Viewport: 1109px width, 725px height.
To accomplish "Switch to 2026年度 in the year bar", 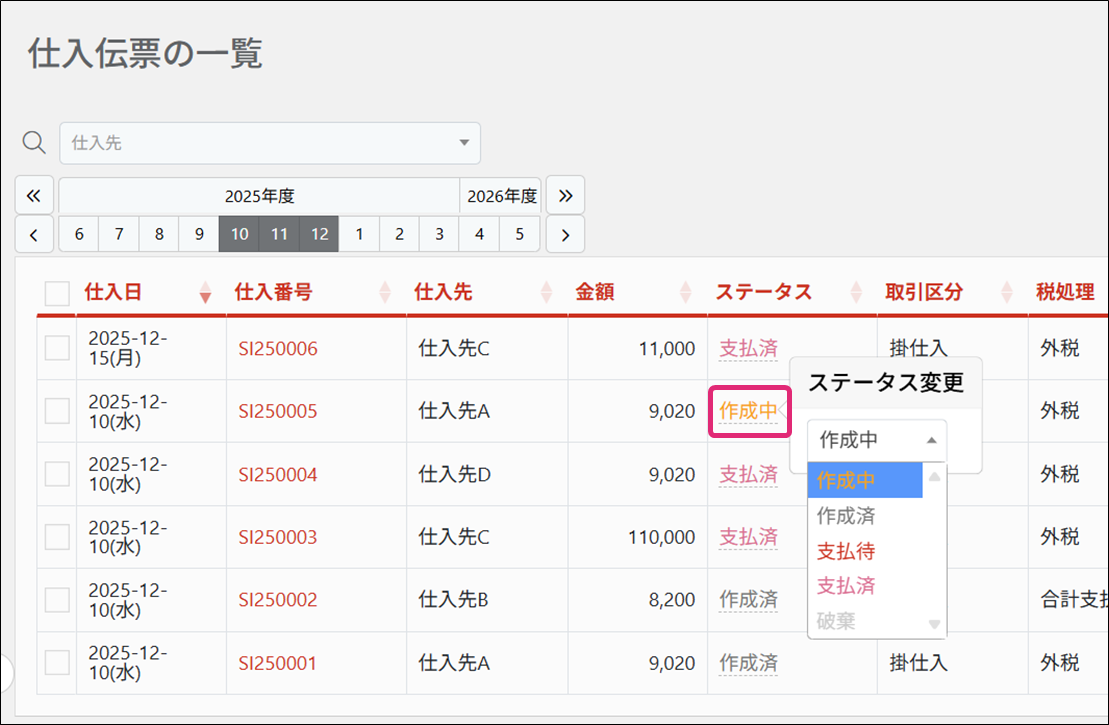I will pyautogui.click(x=500, y=195).
